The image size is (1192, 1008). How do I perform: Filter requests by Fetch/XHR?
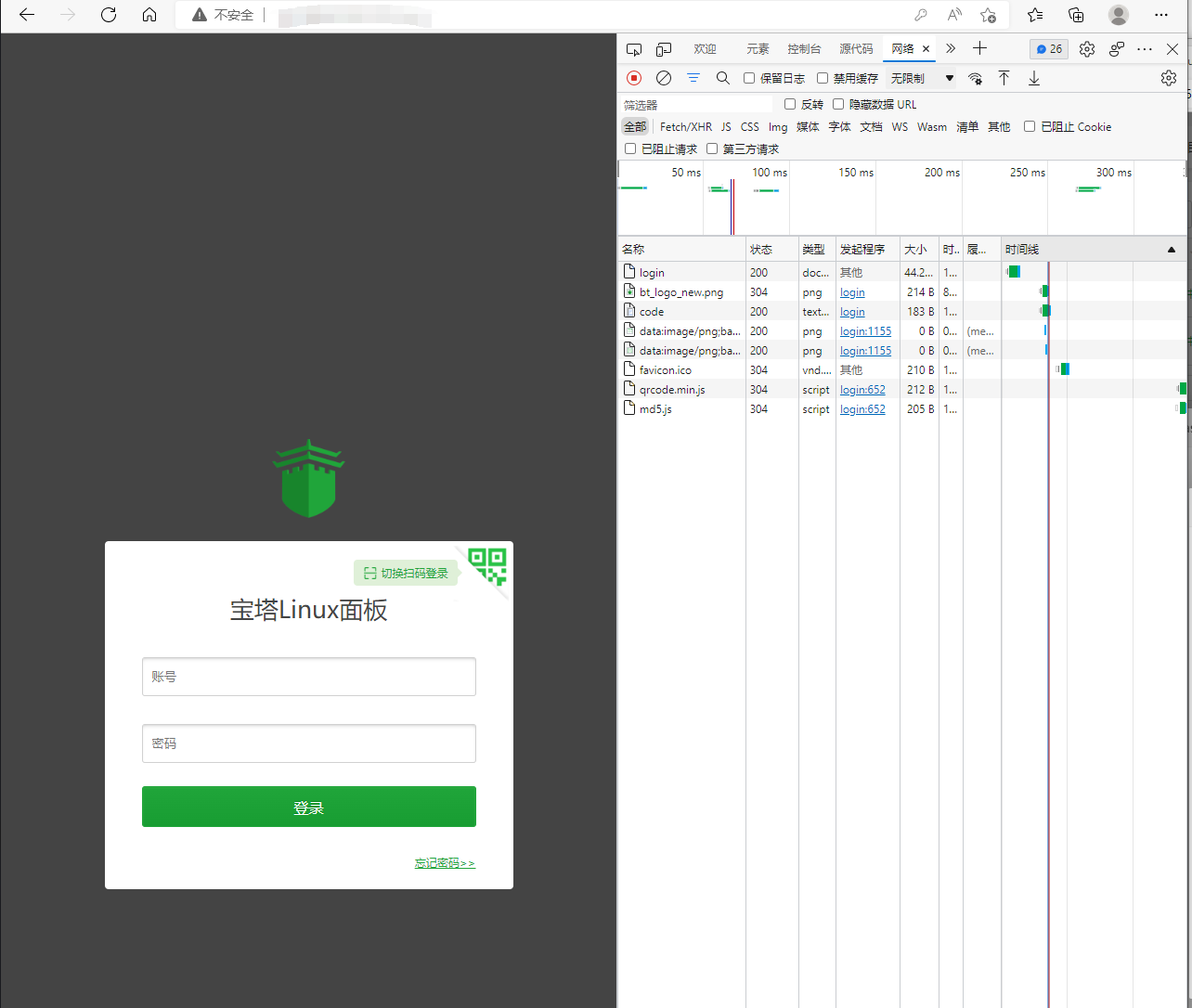[686, 127]
